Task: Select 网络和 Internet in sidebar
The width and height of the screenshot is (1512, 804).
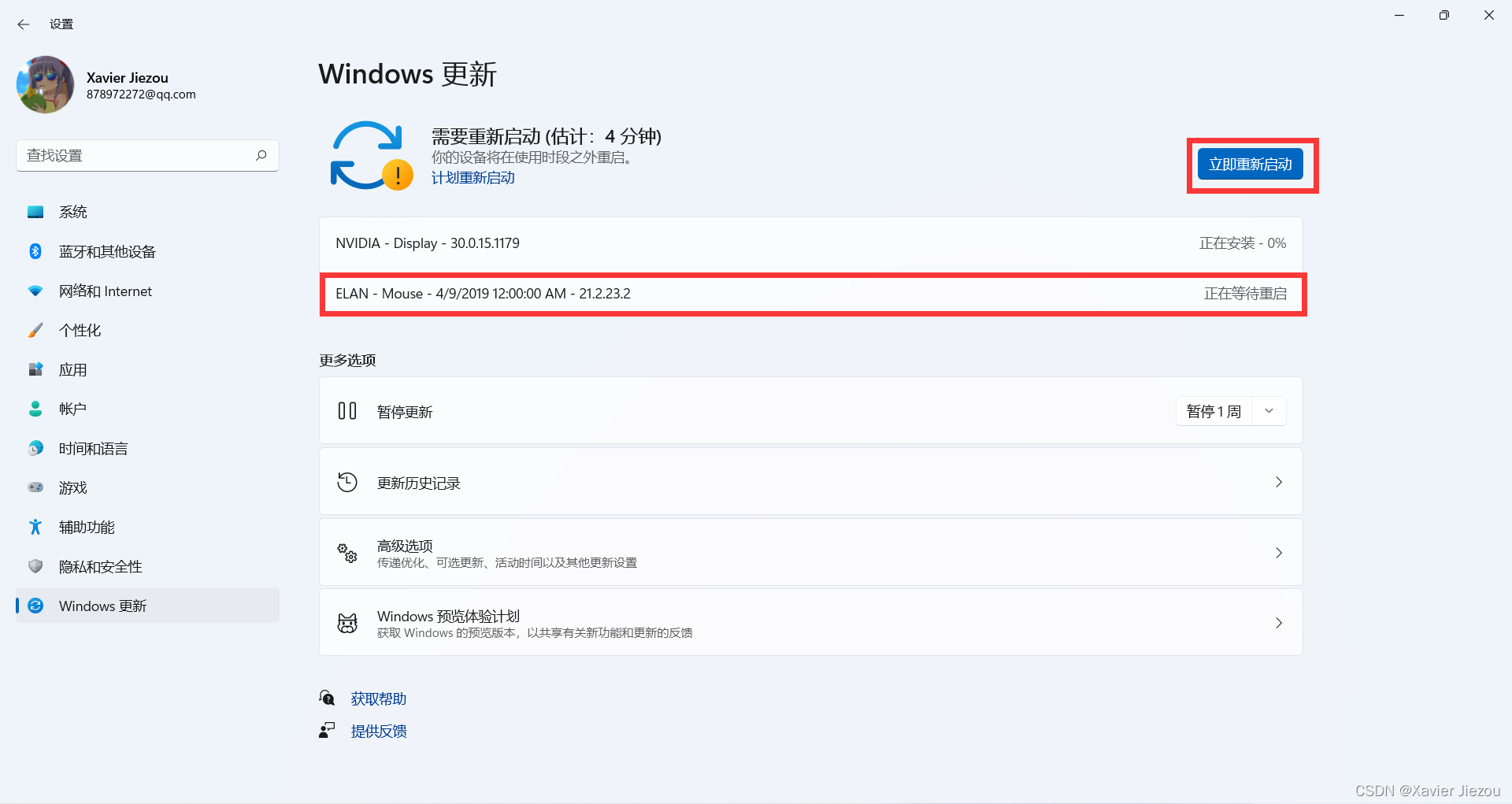Action: point(147,291)
